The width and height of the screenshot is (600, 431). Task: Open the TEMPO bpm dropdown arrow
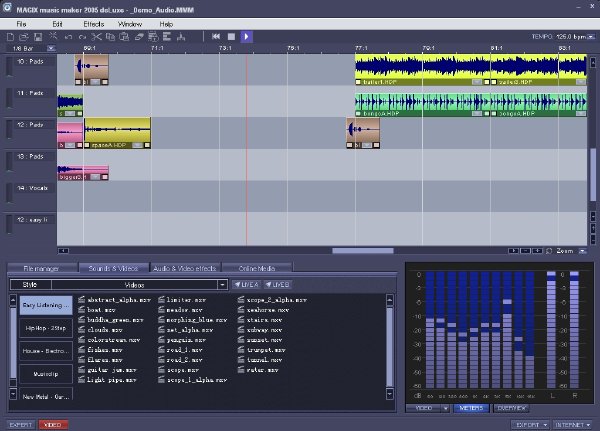coord(591,37)
